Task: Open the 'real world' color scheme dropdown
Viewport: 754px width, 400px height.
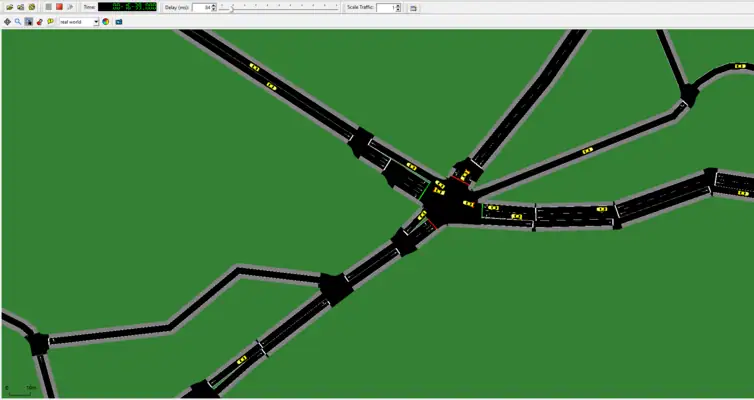Action: [96, 21]
